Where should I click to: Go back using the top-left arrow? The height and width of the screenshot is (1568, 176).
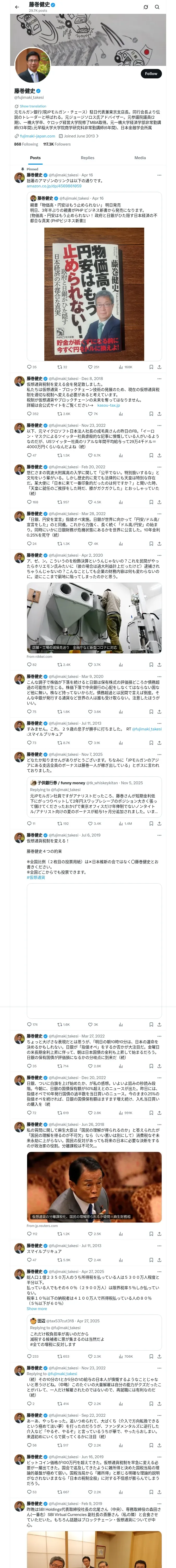pos(17,7)
